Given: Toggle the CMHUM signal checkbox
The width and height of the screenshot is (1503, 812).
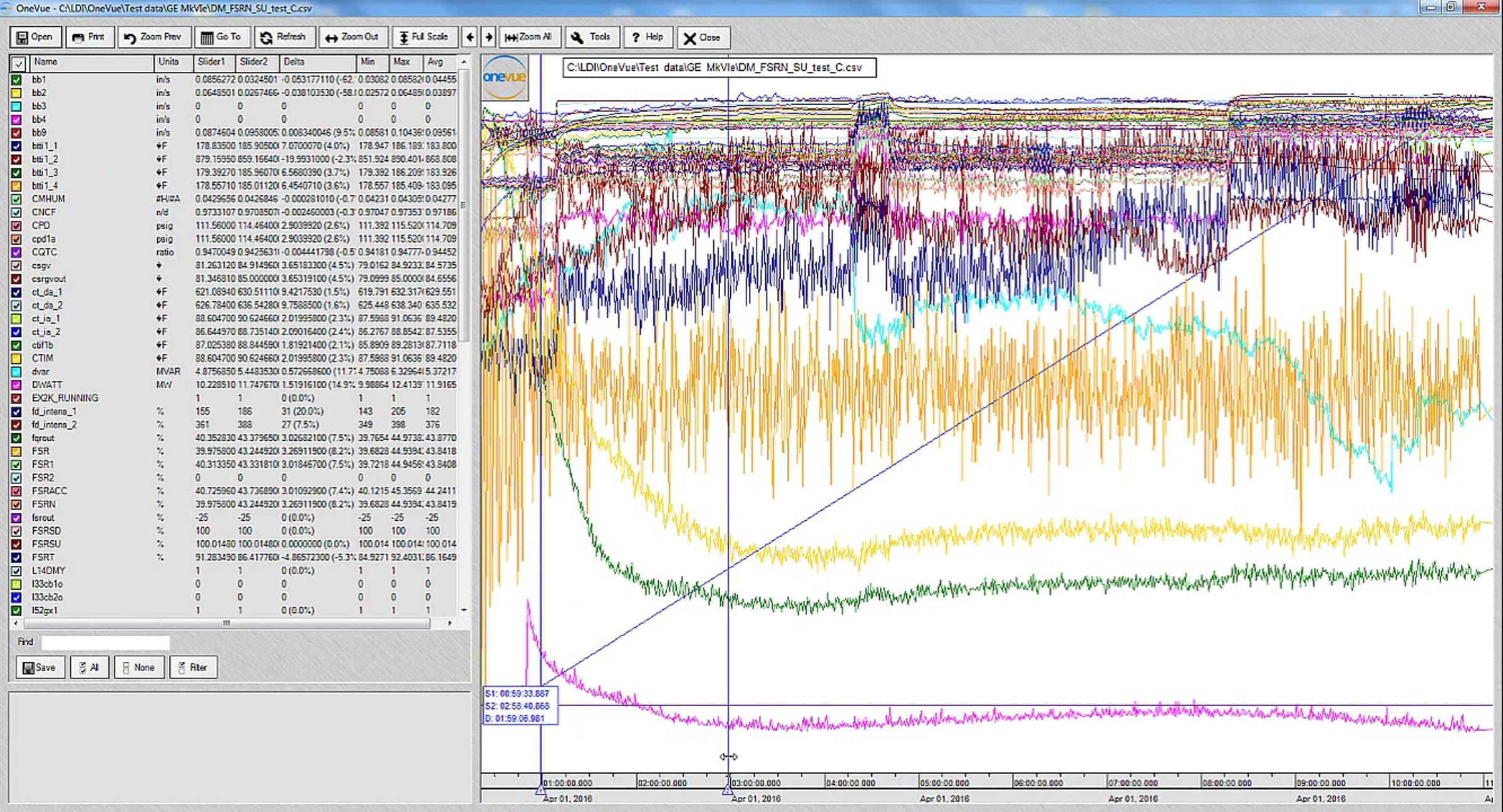Looking at the screenshot, I should coord(17,200).
